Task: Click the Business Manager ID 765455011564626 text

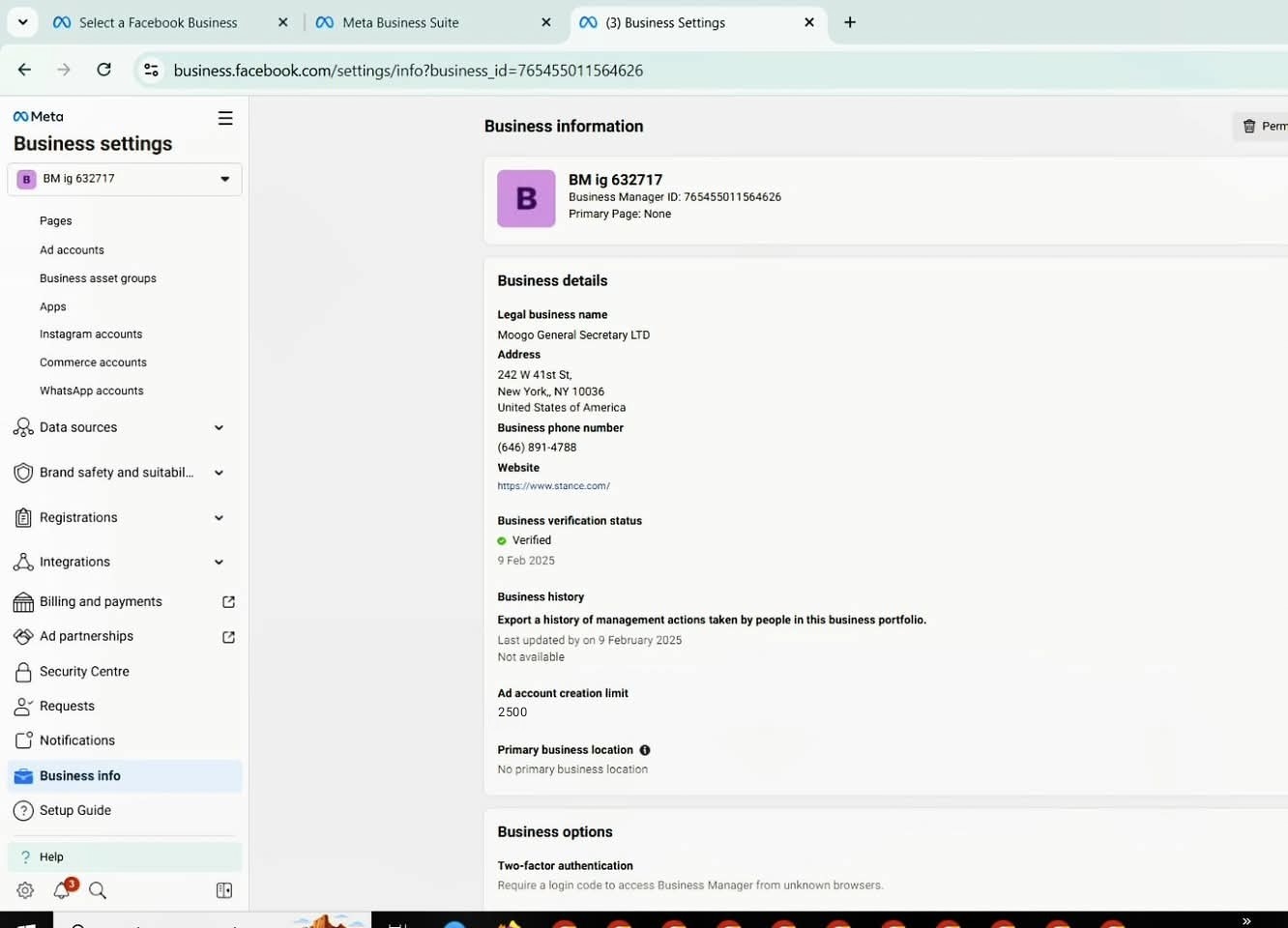Action: tap(675, 197)
